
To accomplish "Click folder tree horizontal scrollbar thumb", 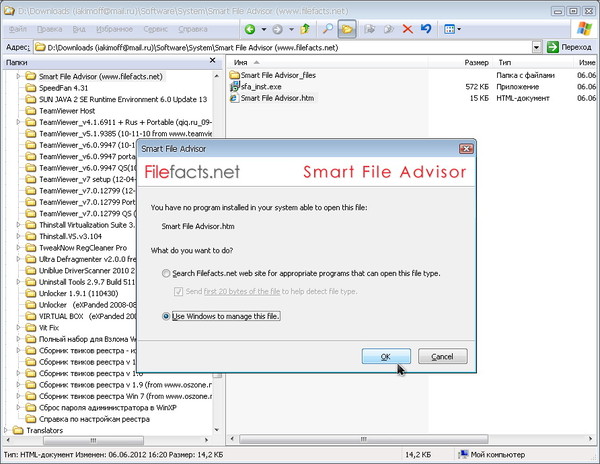I will click(x=93, y=440).
